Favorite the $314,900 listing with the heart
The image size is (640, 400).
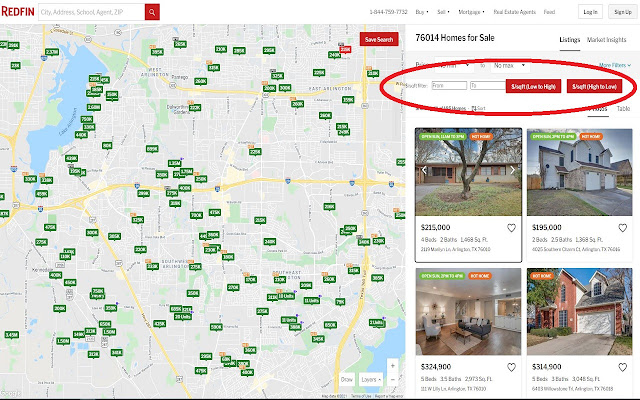pos(622,367)
